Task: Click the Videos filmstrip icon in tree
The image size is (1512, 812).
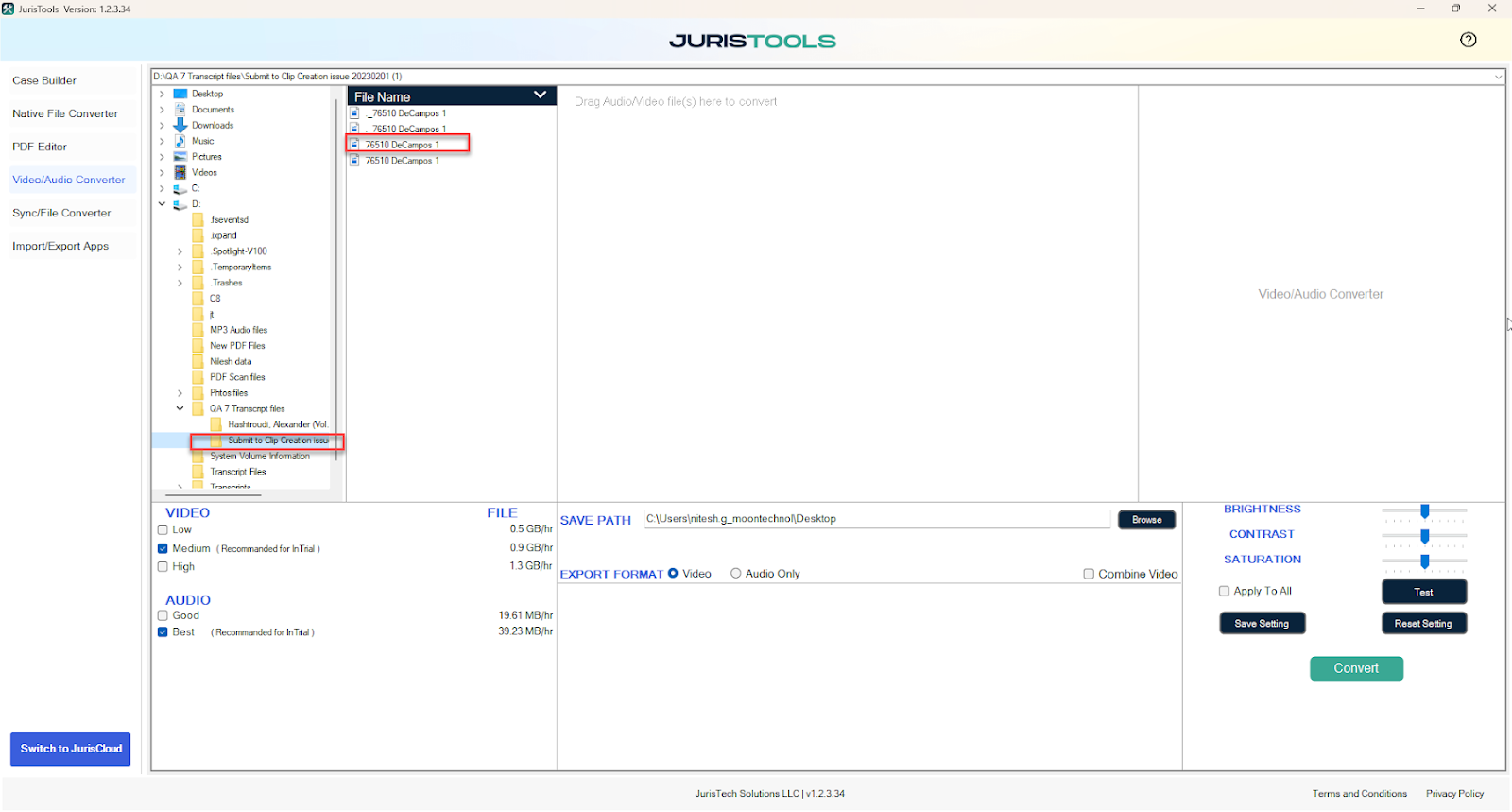Action: pos(180,172)
